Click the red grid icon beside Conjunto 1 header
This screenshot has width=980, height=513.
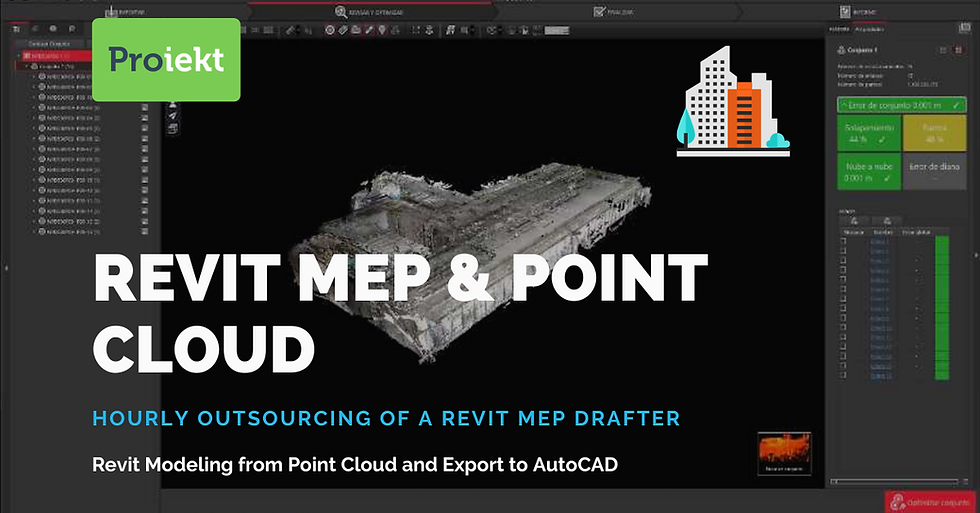pos(958,50)
